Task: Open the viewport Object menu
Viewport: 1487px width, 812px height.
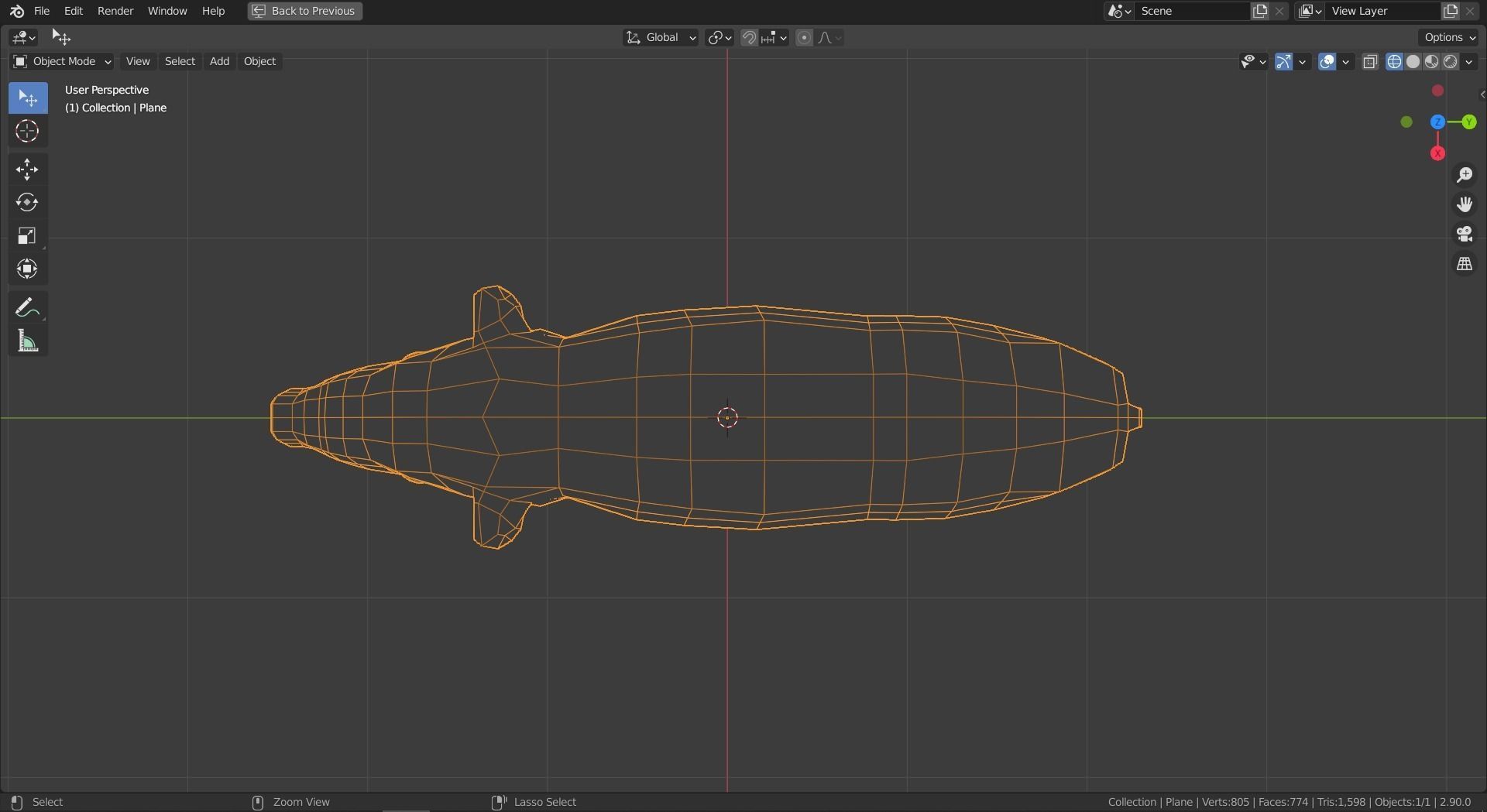Action: click(259, 61)
